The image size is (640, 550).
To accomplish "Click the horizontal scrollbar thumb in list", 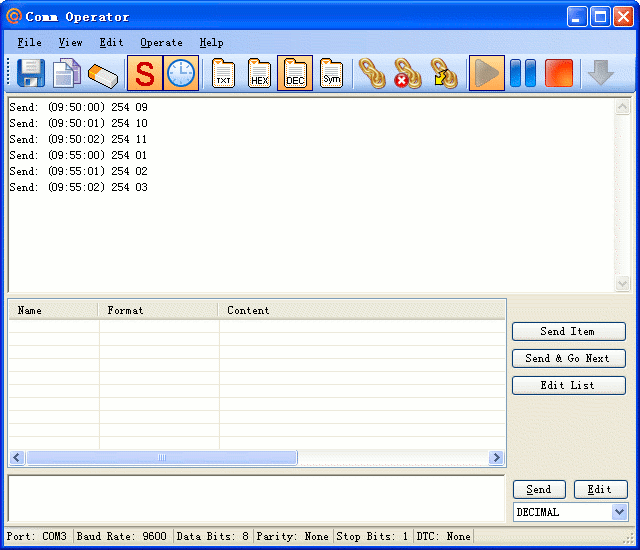I will coord(162,457).
